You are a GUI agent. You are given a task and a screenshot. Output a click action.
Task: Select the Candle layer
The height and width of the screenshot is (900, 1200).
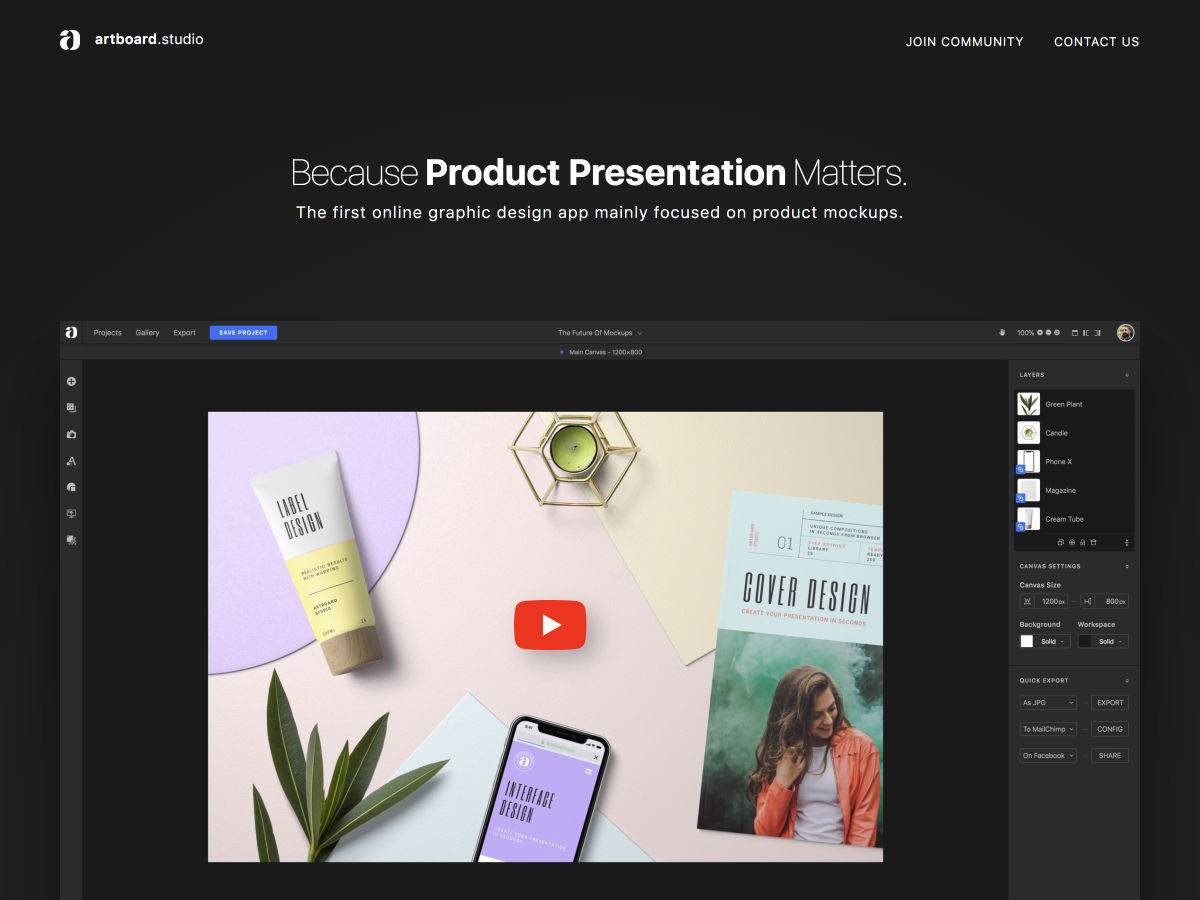[x=1074, y=433]
